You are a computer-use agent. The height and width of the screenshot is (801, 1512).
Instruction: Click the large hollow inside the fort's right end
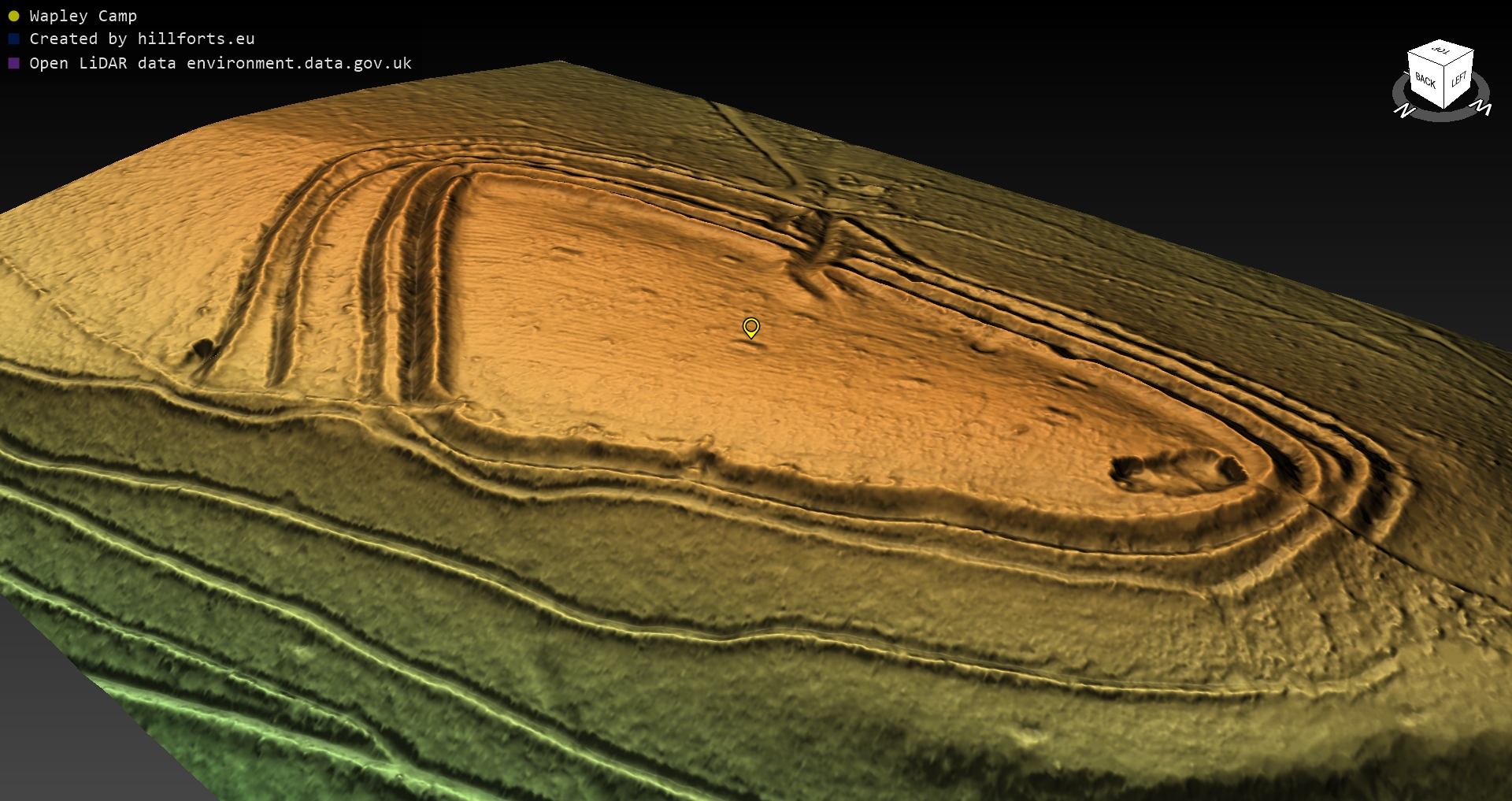(1177, 470)
